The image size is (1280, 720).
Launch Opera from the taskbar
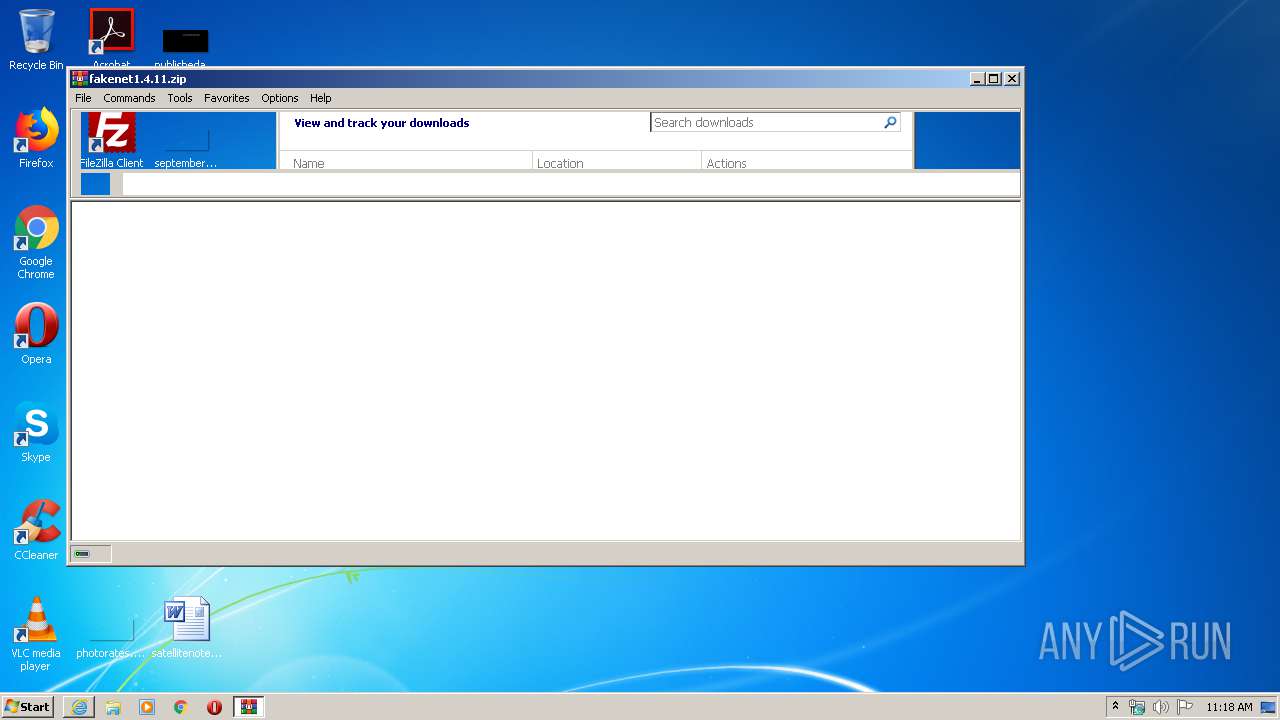tap(214, 707)
